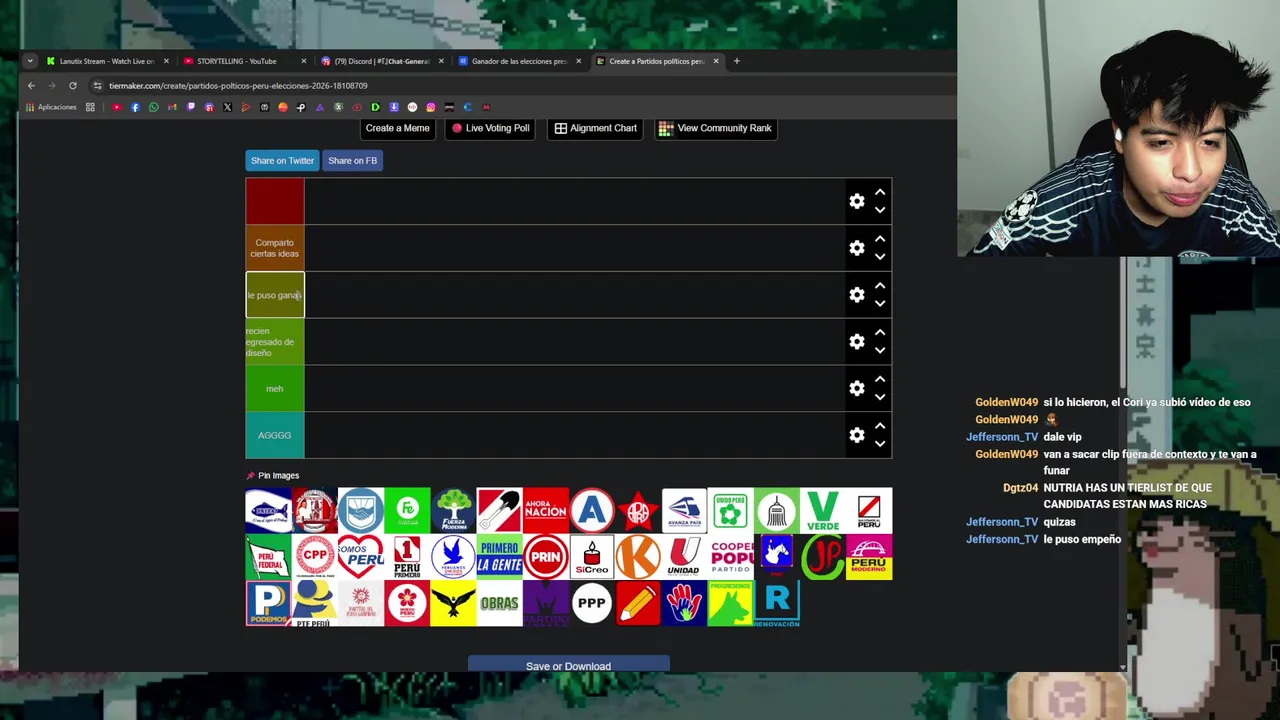Move the red unnamed tier up

pos(880,192)
